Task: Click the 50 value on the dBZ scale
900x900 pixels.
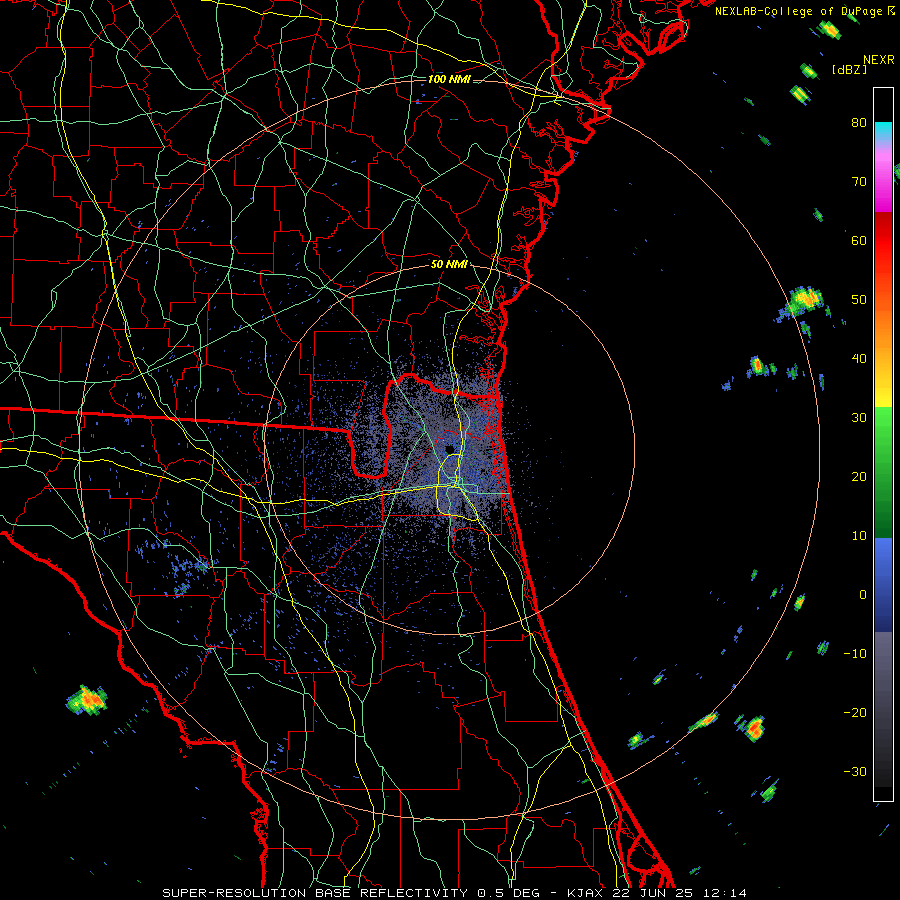Action: pyautogui.click(x=859, y=300)
